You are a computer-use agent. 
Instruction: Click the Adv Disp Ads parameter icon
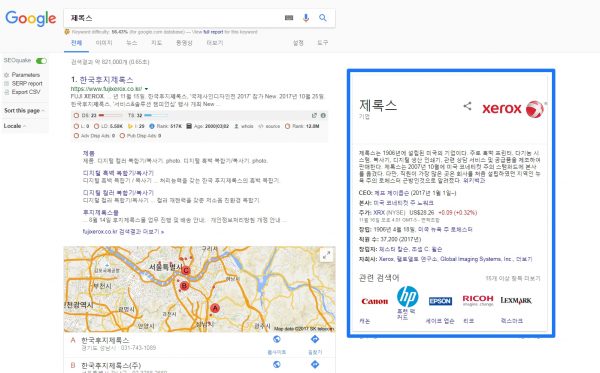click(76, 136)
